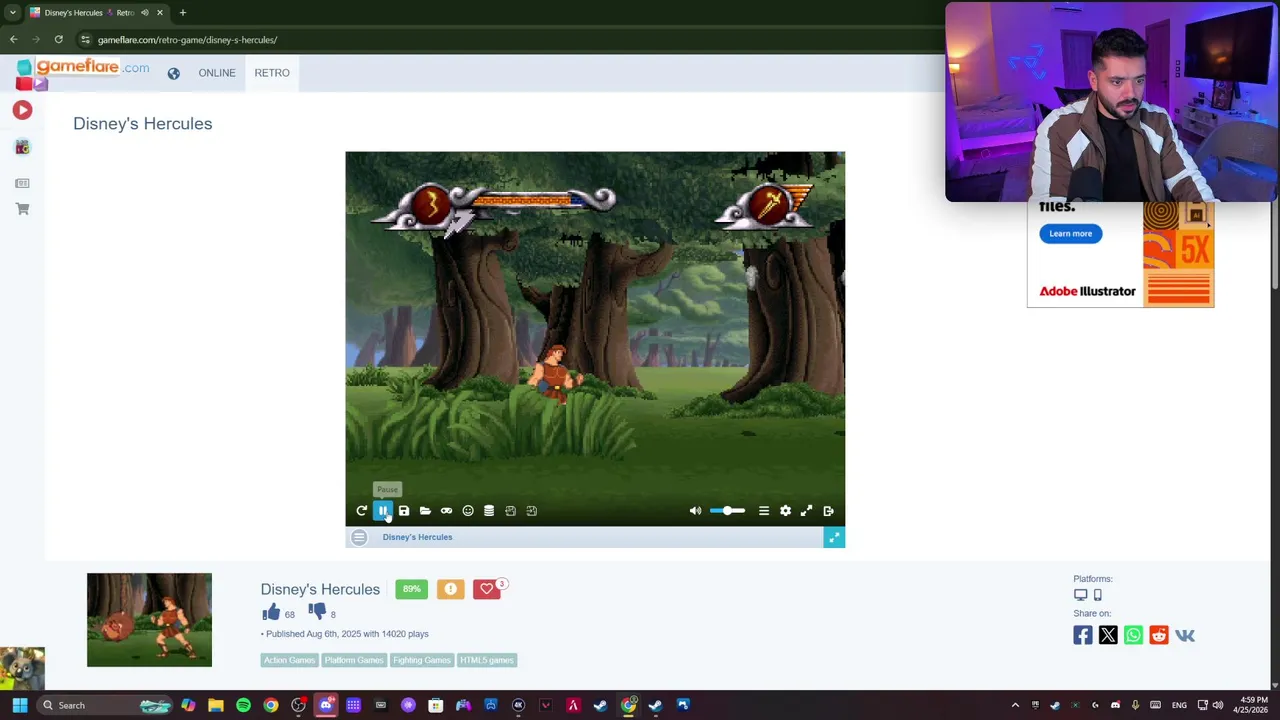The image size is (1280, 720).
Task: Open the news sidebar icon
Action: (22, 183)
